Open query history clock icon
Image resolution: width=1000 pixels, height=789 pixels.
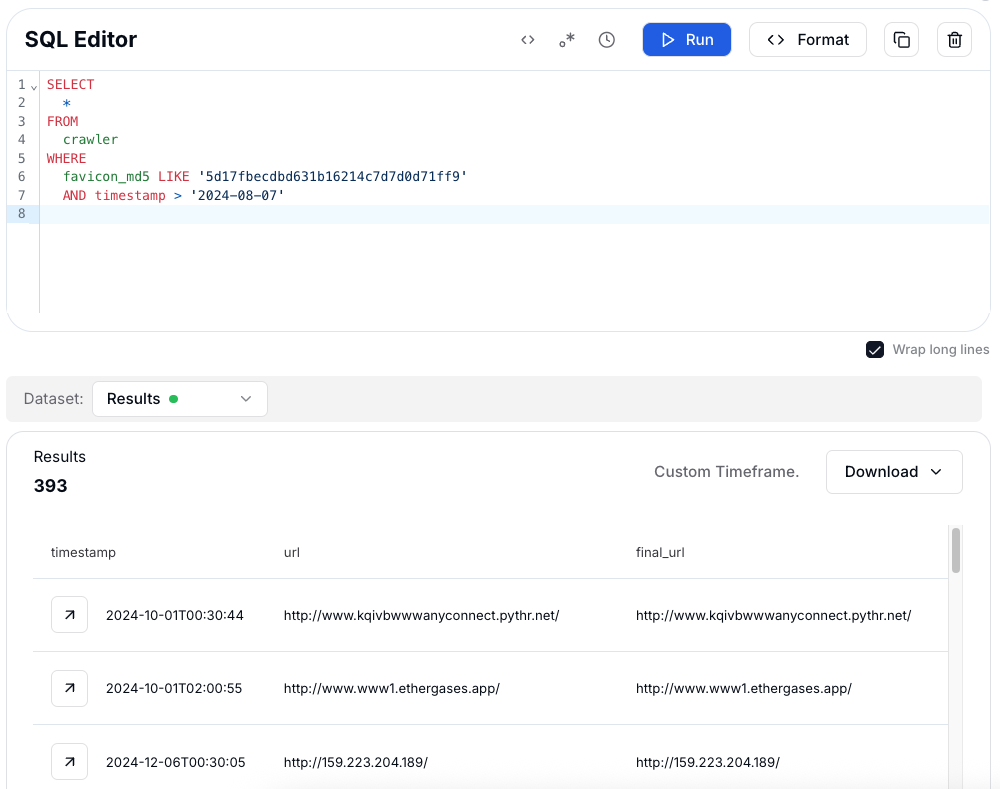[607, 40]
